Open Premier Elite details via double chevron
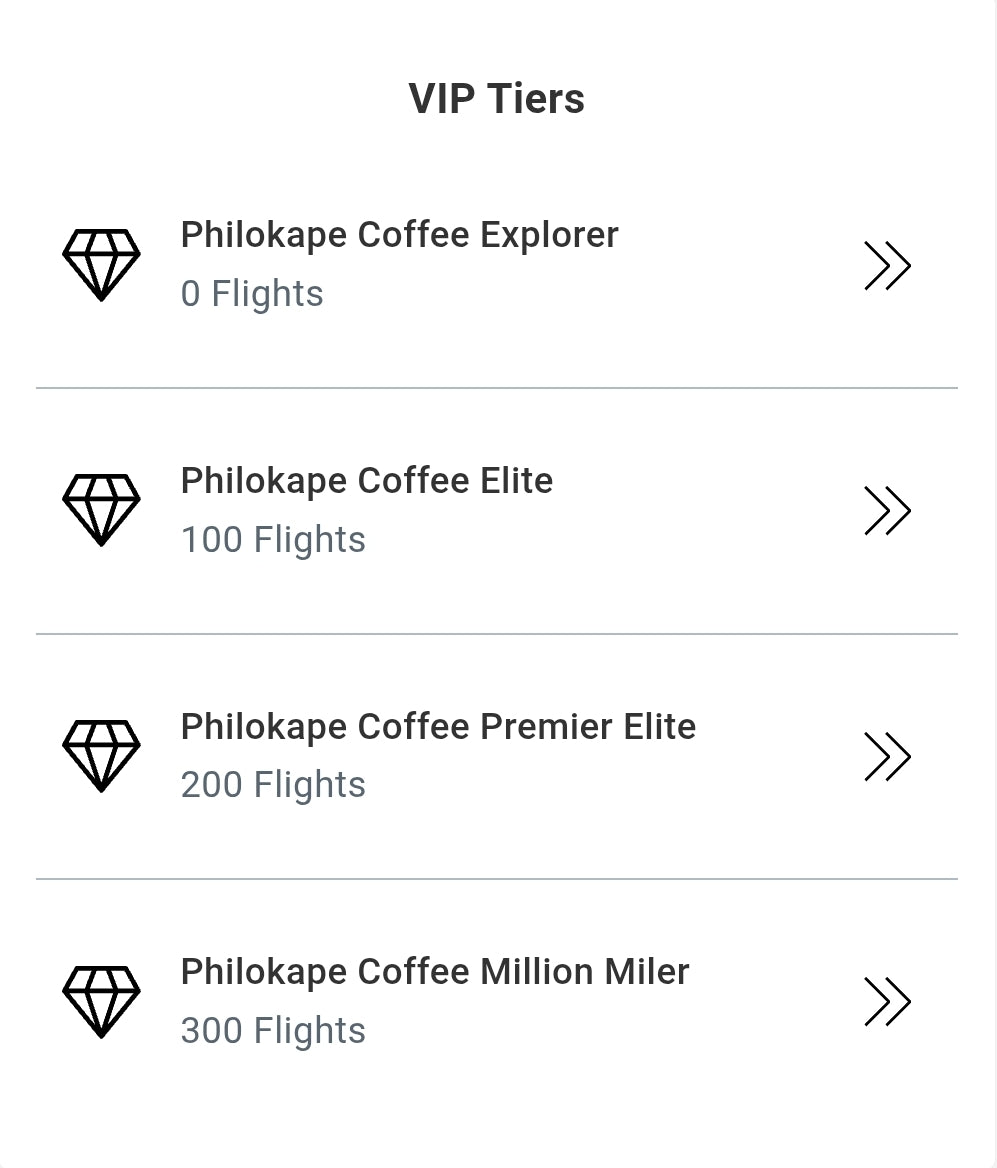The image size is (997, 1168). coord(887,756)
